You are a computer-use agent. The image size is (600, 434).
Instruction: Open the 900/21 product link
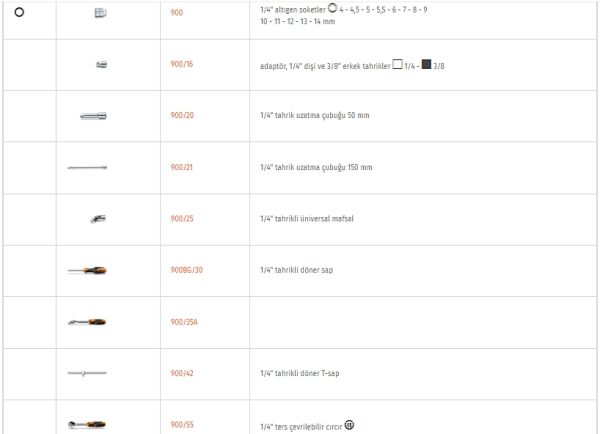pos(182,167)
